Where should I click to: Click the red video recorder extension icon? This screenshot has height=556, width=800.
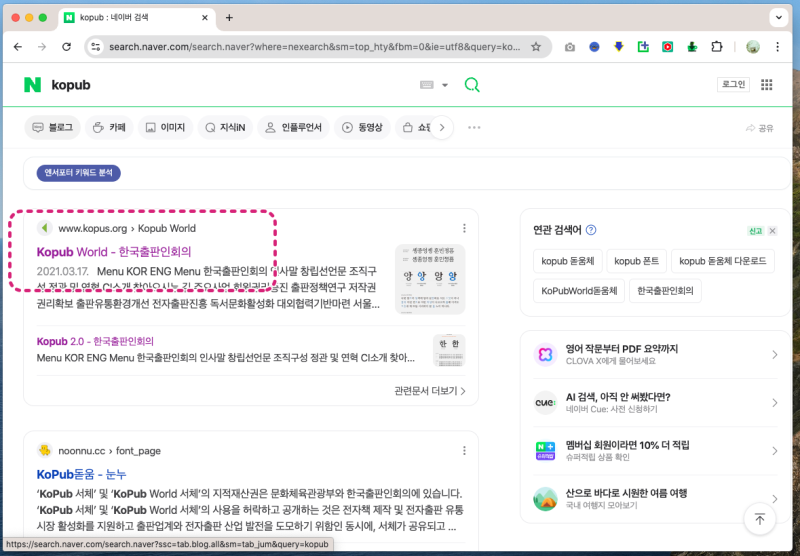pos(667,47)
